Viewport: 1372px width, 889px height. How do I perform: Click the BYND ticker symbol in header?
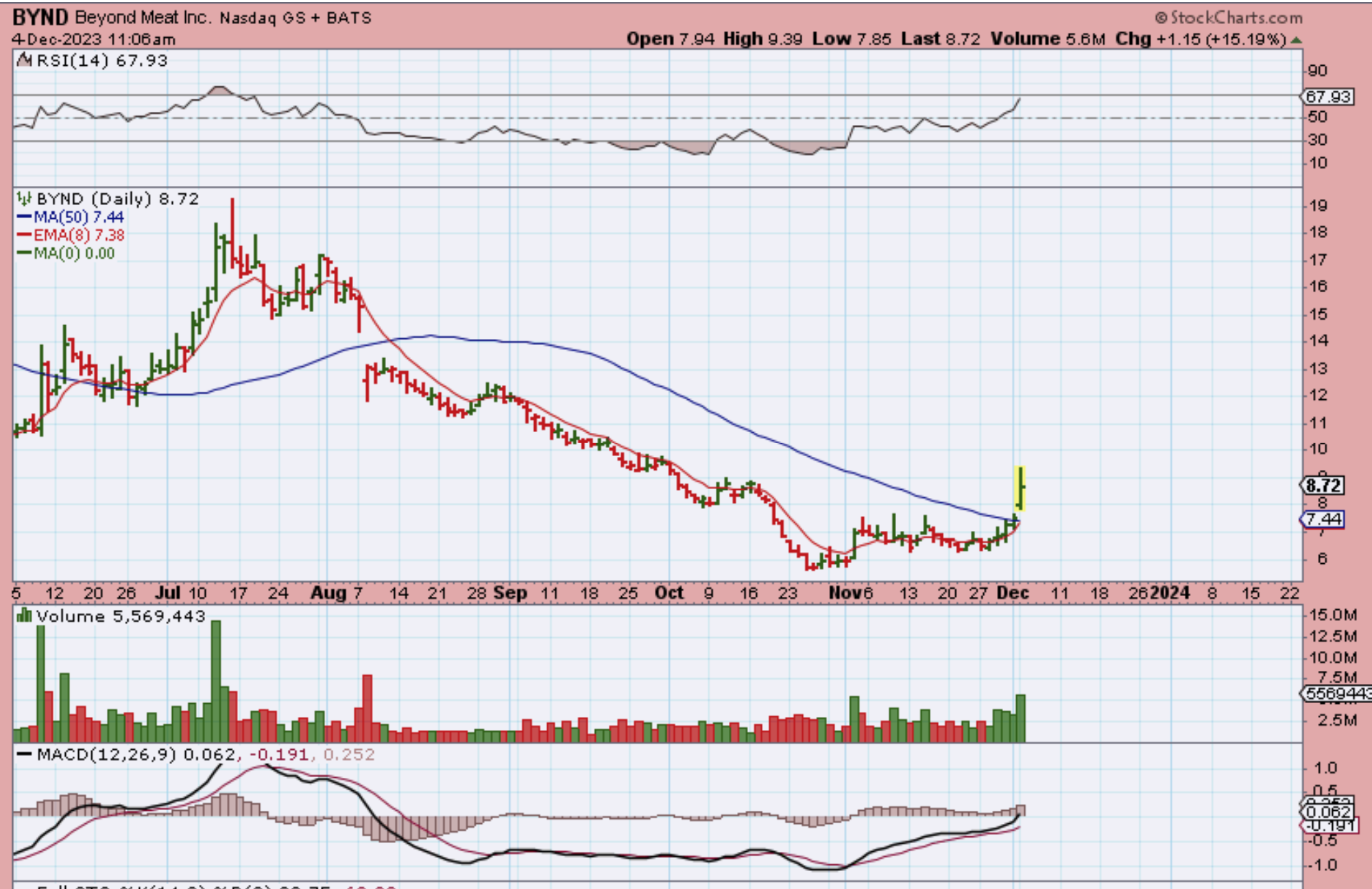[x=40, y=17]
